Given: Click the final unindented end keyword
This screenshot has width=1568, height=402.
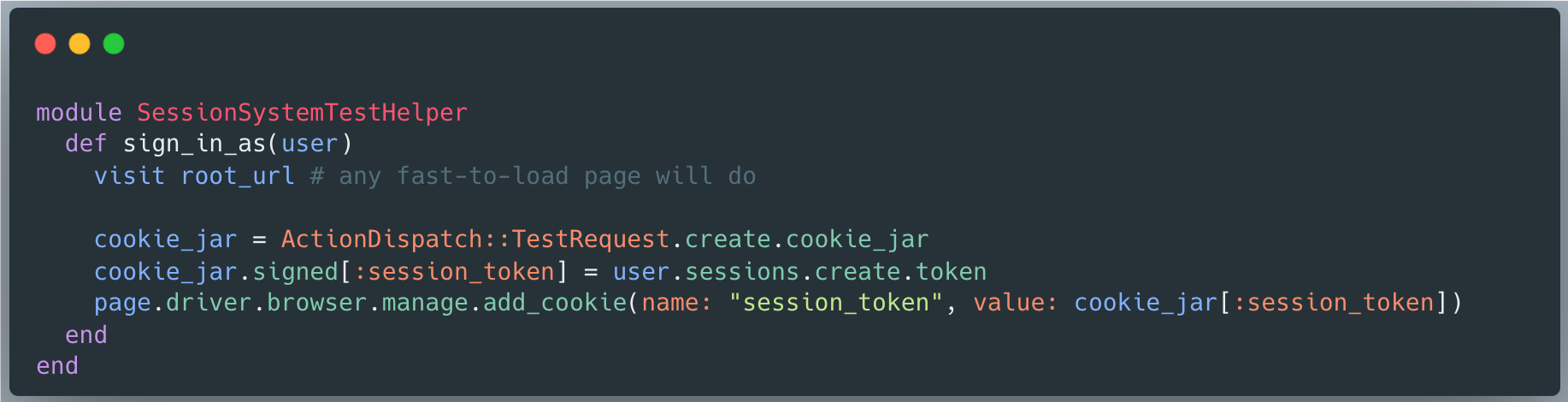Looking at the screenshot, I should point(57,366).
